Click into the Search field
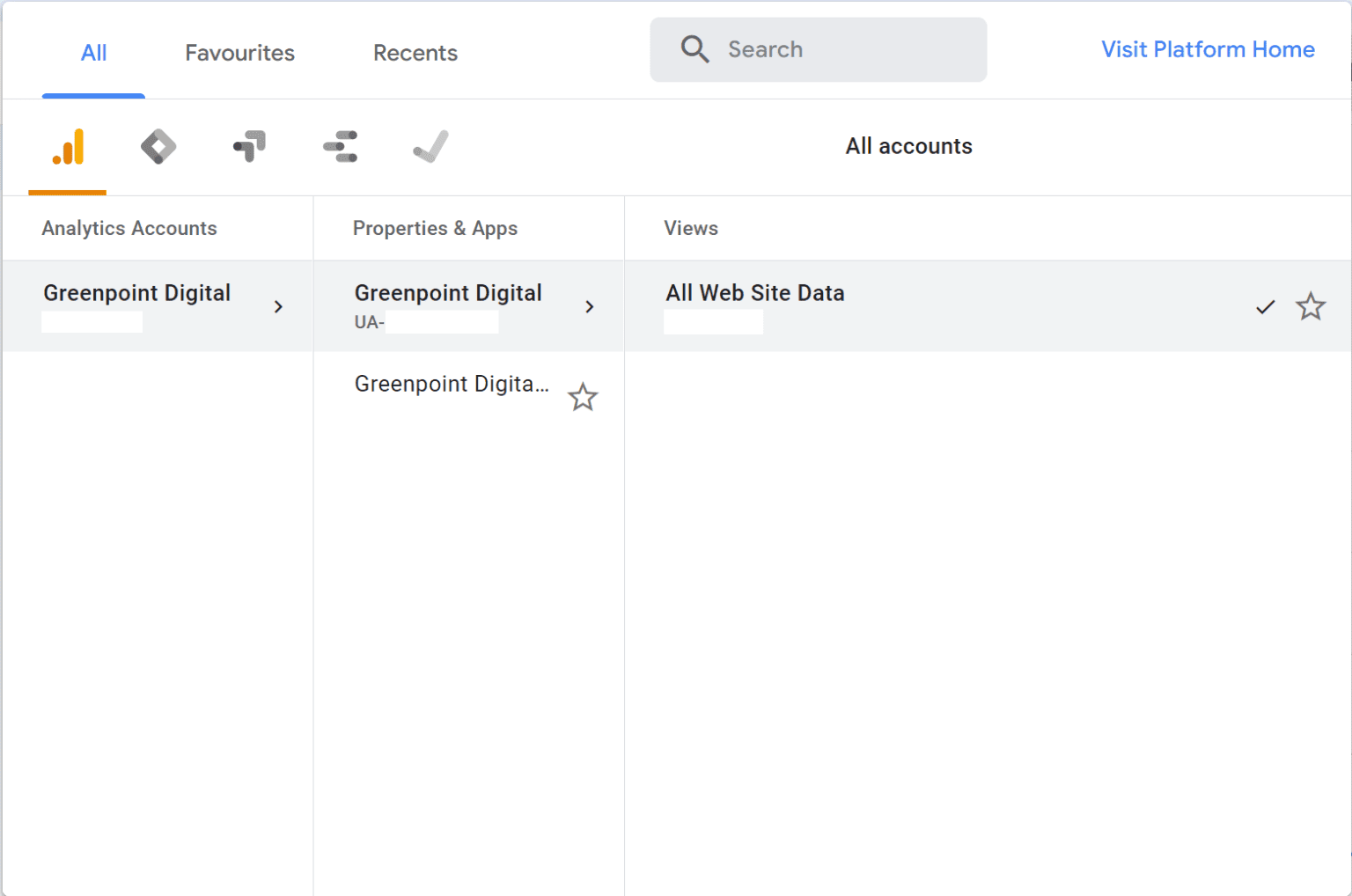Screen dimensions: 1352x896 tap(819, 49)
